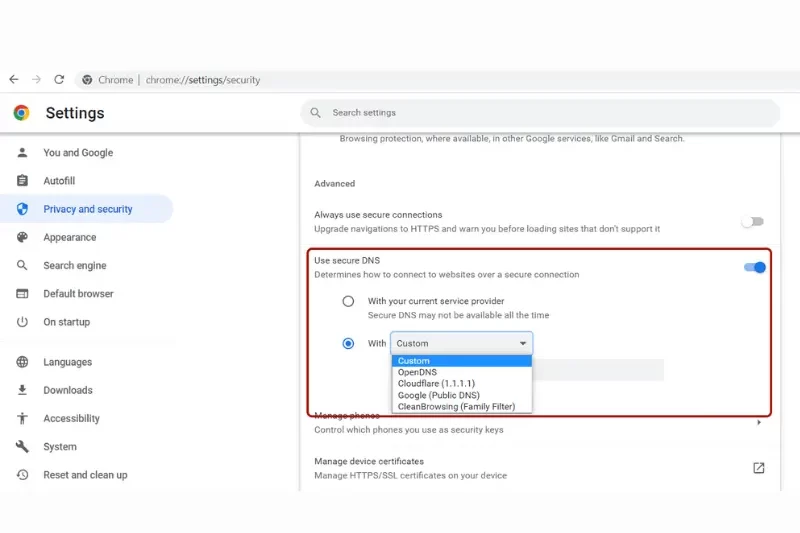
Task: Click the Chrome logo beside Settings
Action: [21, 113]
